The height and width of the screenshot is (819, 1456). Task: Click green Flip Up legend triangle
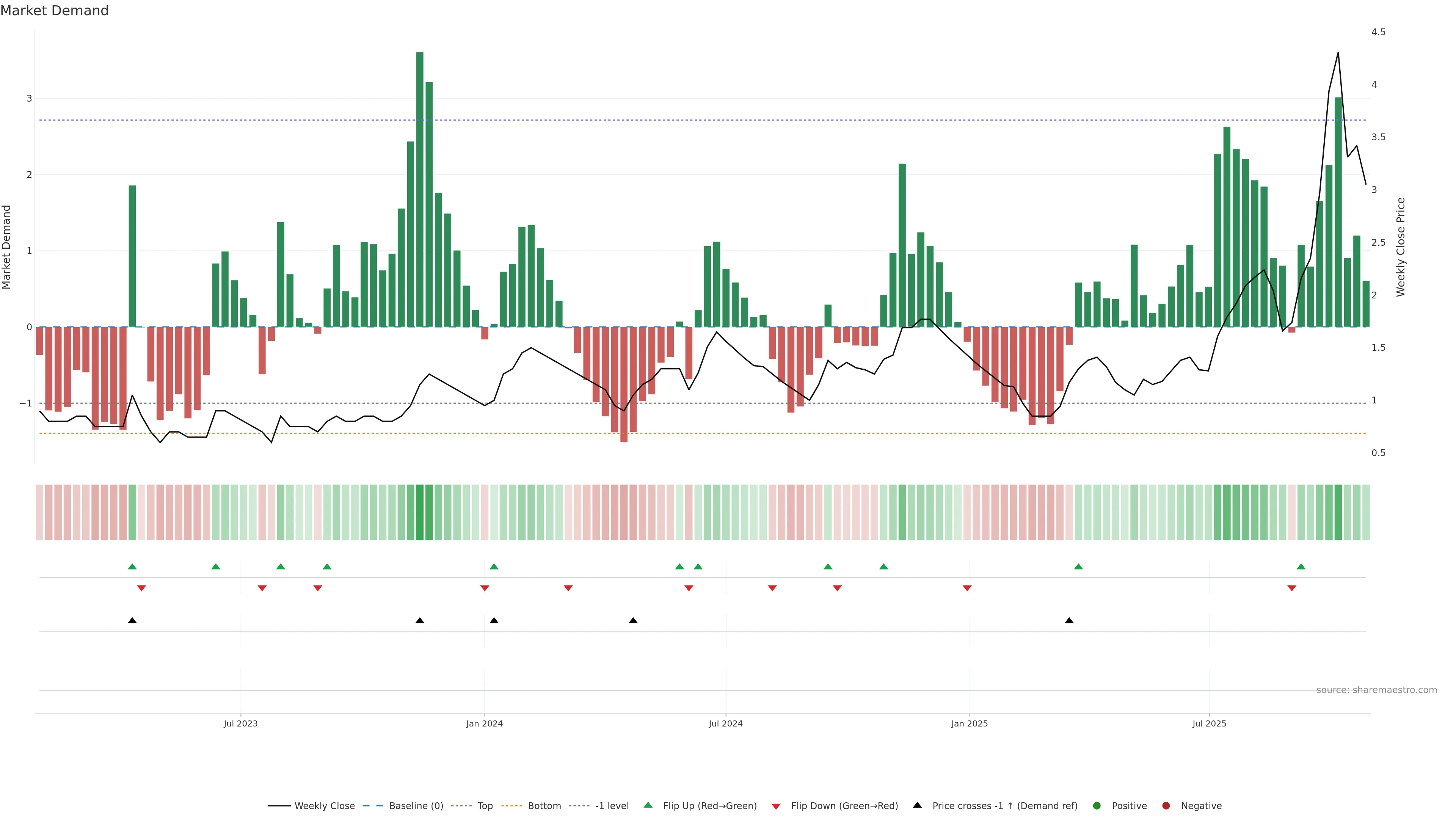tap(648, 805)
